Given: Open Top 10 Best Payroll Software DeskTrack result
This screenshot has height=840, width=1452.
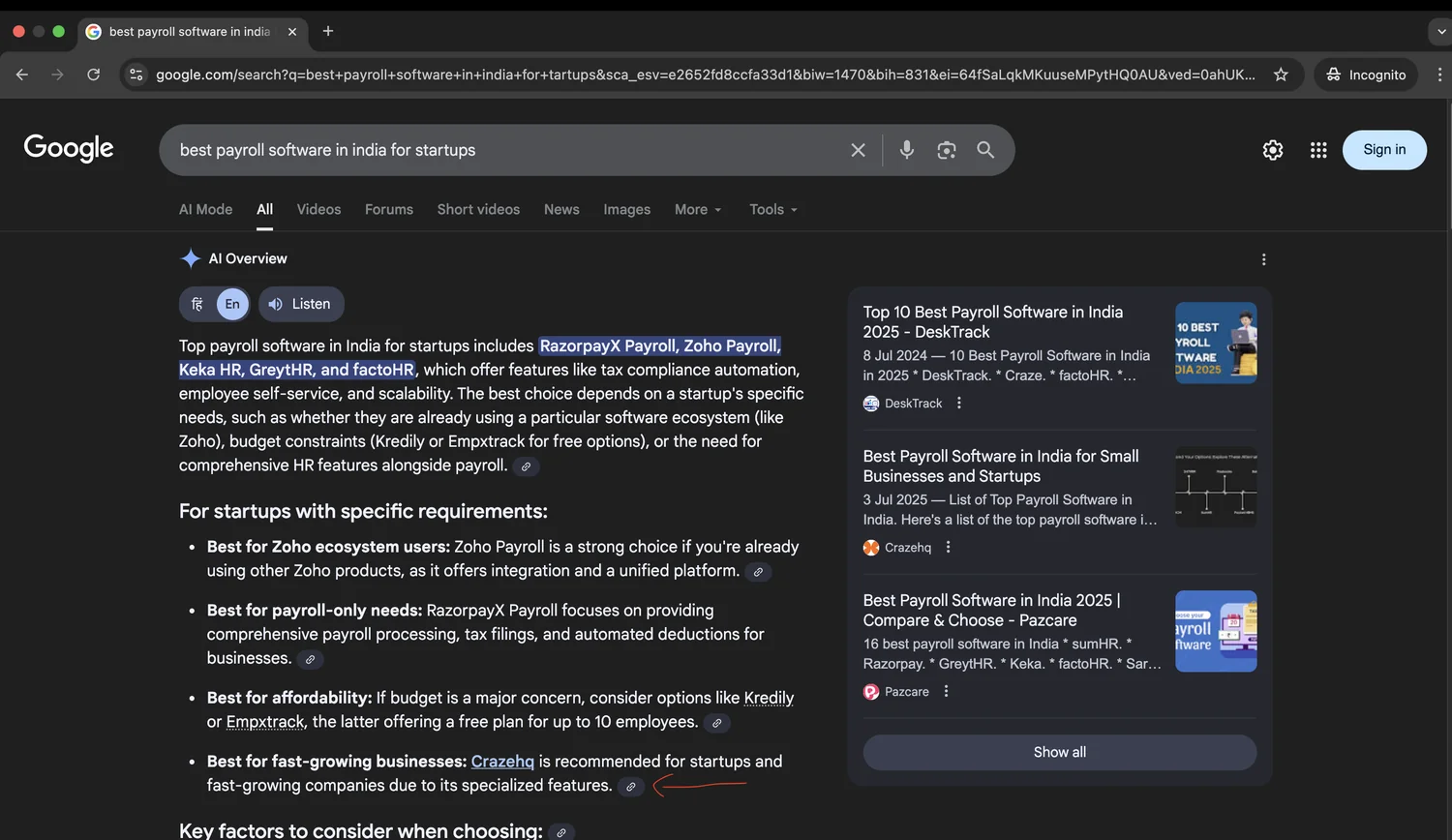Looking at the screenshot, I should 993,321.
